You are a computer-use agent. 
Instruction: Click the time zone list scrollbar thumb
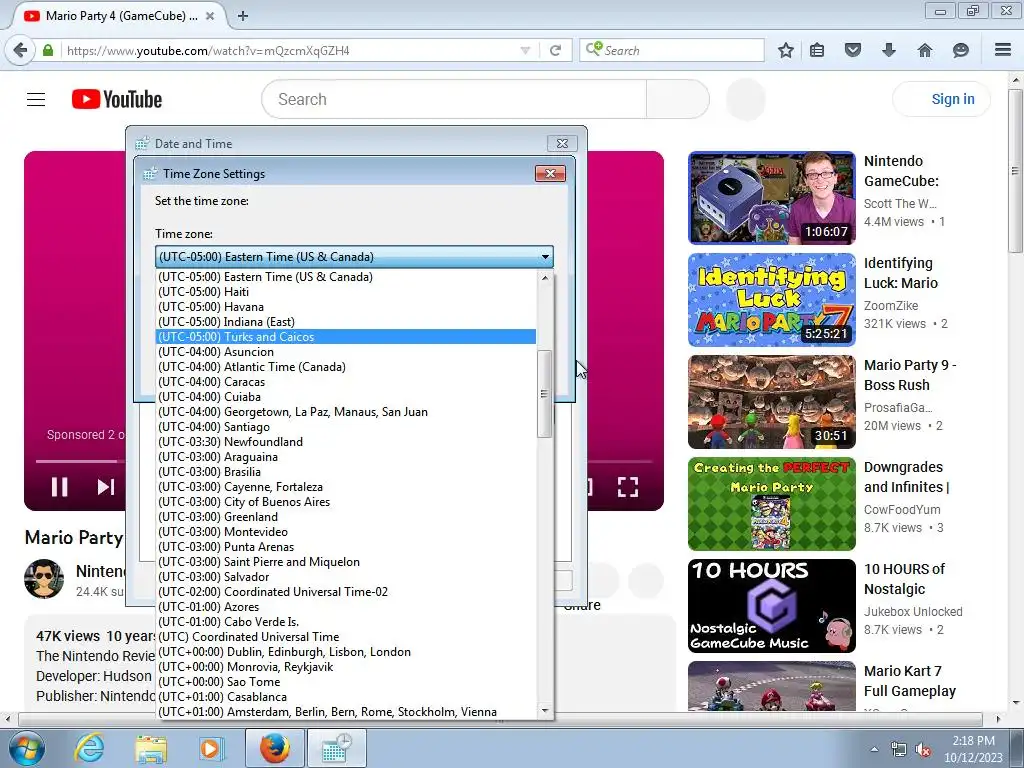tap(545, 394)
